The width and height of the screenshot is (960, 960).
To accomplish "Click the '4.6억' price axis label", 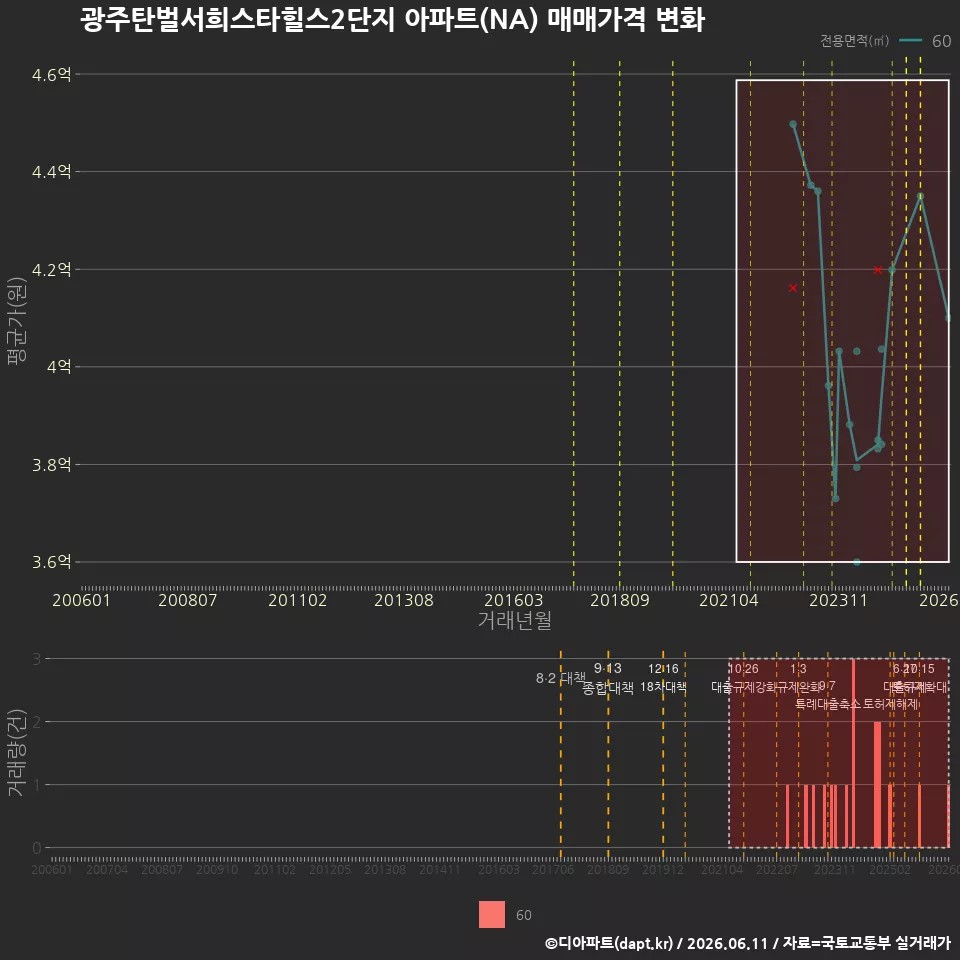I will pos(51,75).
